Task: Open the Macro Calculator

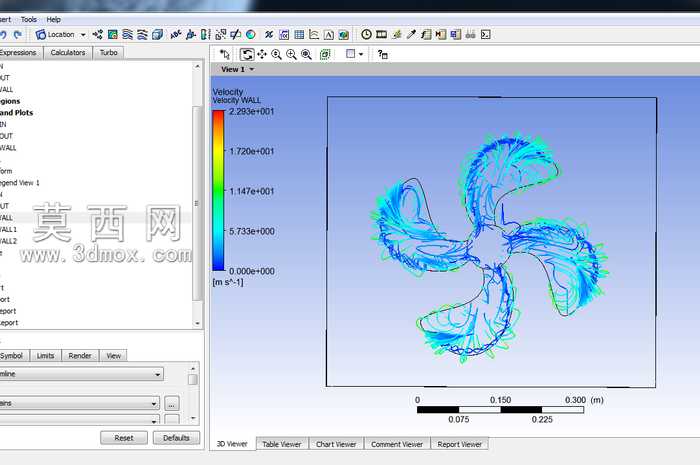Action: [441, 34]
